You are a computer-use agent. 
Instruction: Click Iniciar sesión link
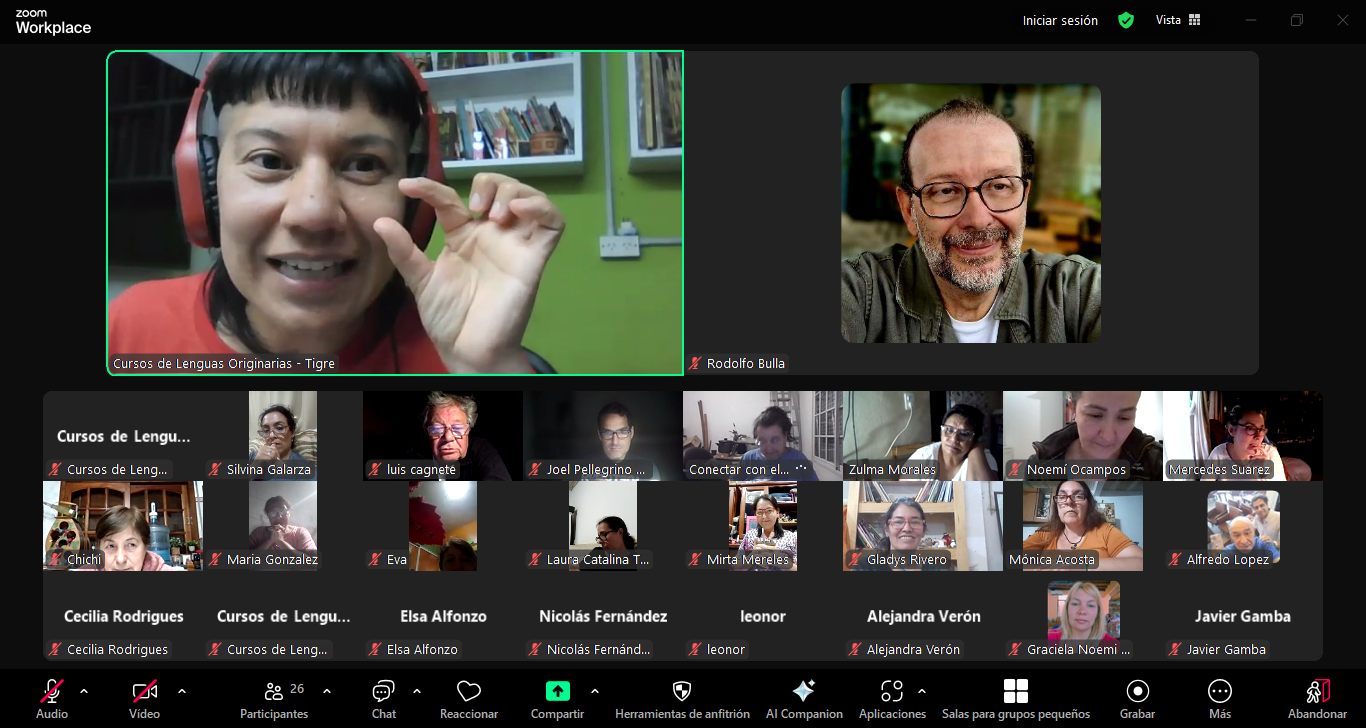pos(1060,20)
